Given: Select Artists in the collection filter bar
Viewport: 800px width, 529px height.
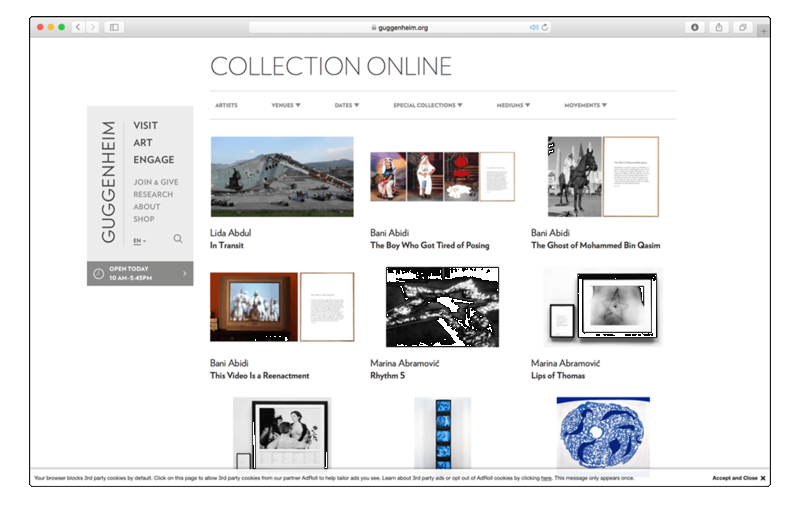Looking at the screenshot, I should [x=226, y=105].
